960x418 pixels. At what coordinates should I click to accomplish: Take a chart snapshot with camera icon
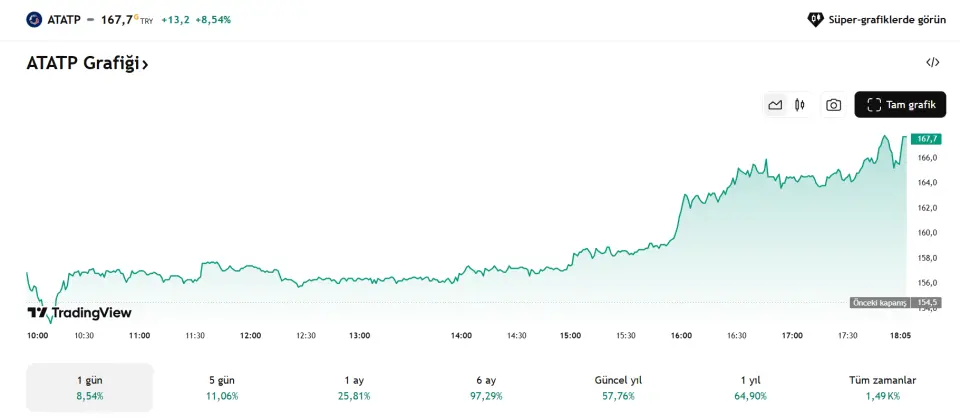[833, 105]
